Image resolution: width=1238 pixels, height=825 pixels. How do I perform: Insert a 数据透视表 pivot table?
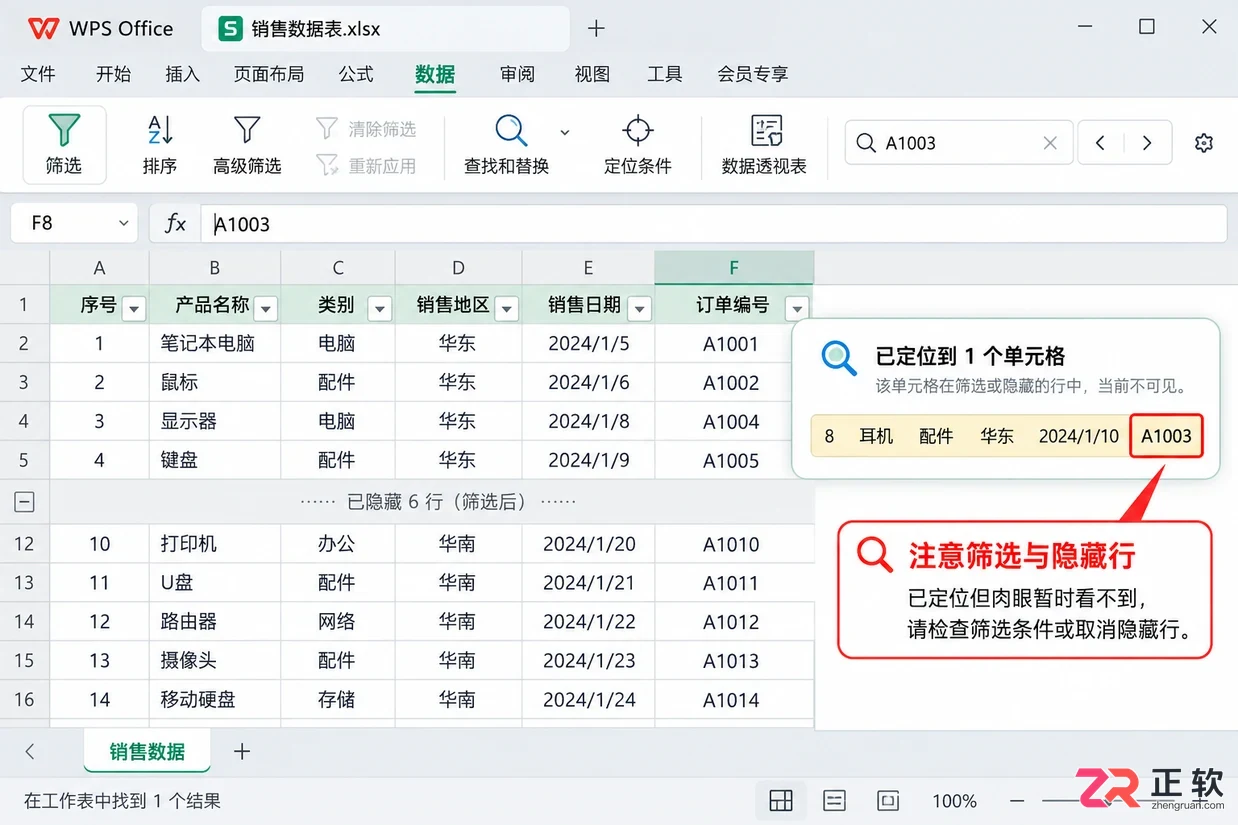[x=765, y=145]
